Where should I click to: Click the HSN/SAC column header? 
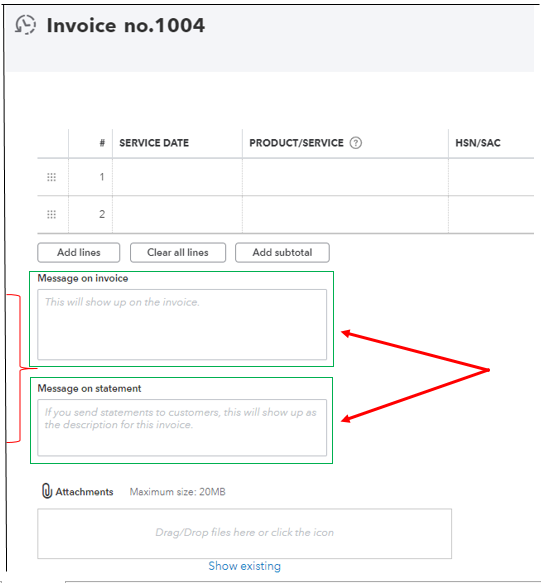click(478, 143)
